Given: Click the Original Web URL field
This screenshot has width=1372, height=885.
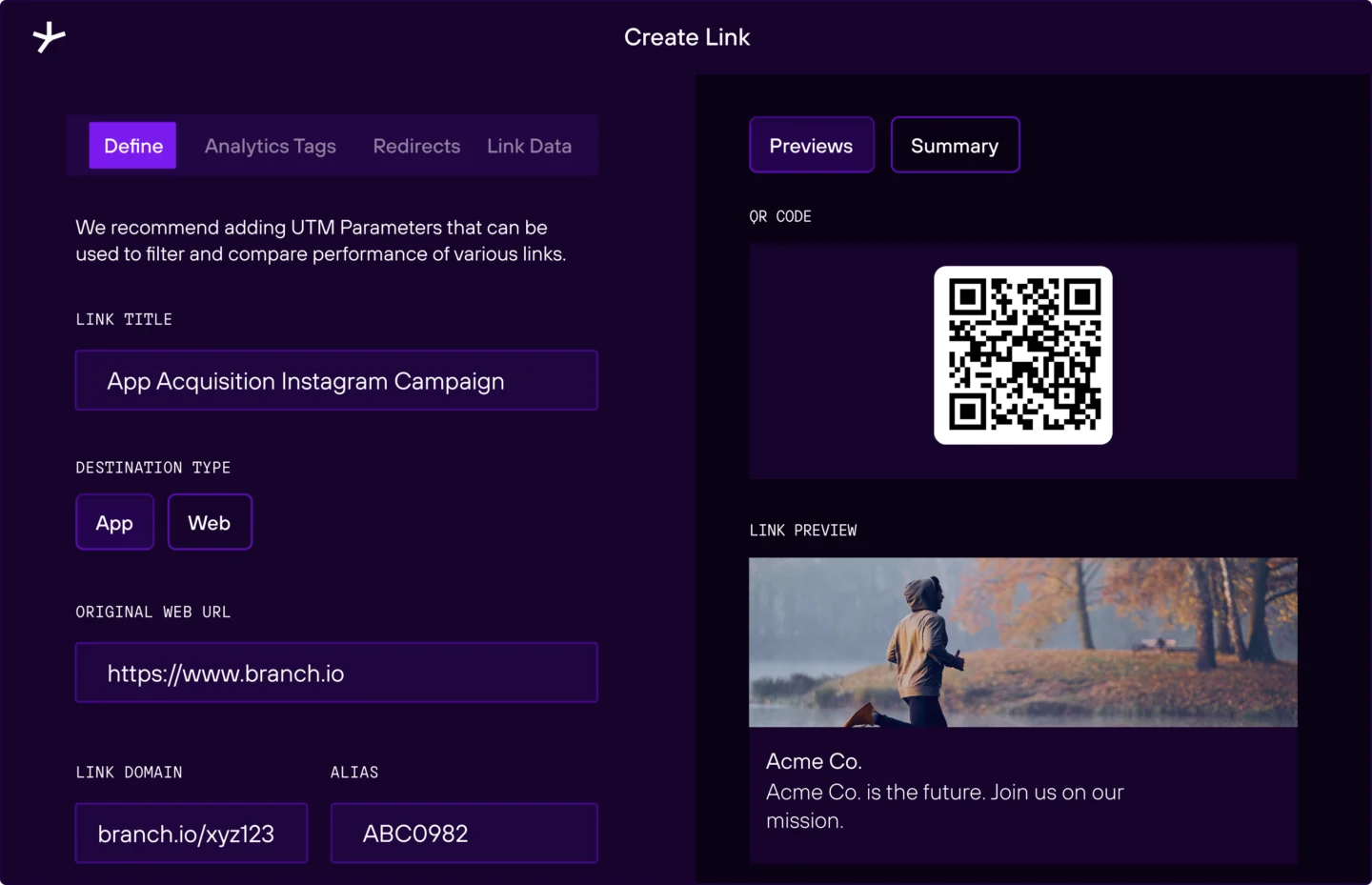Looking at the screenshot, I should pos(336,674).
